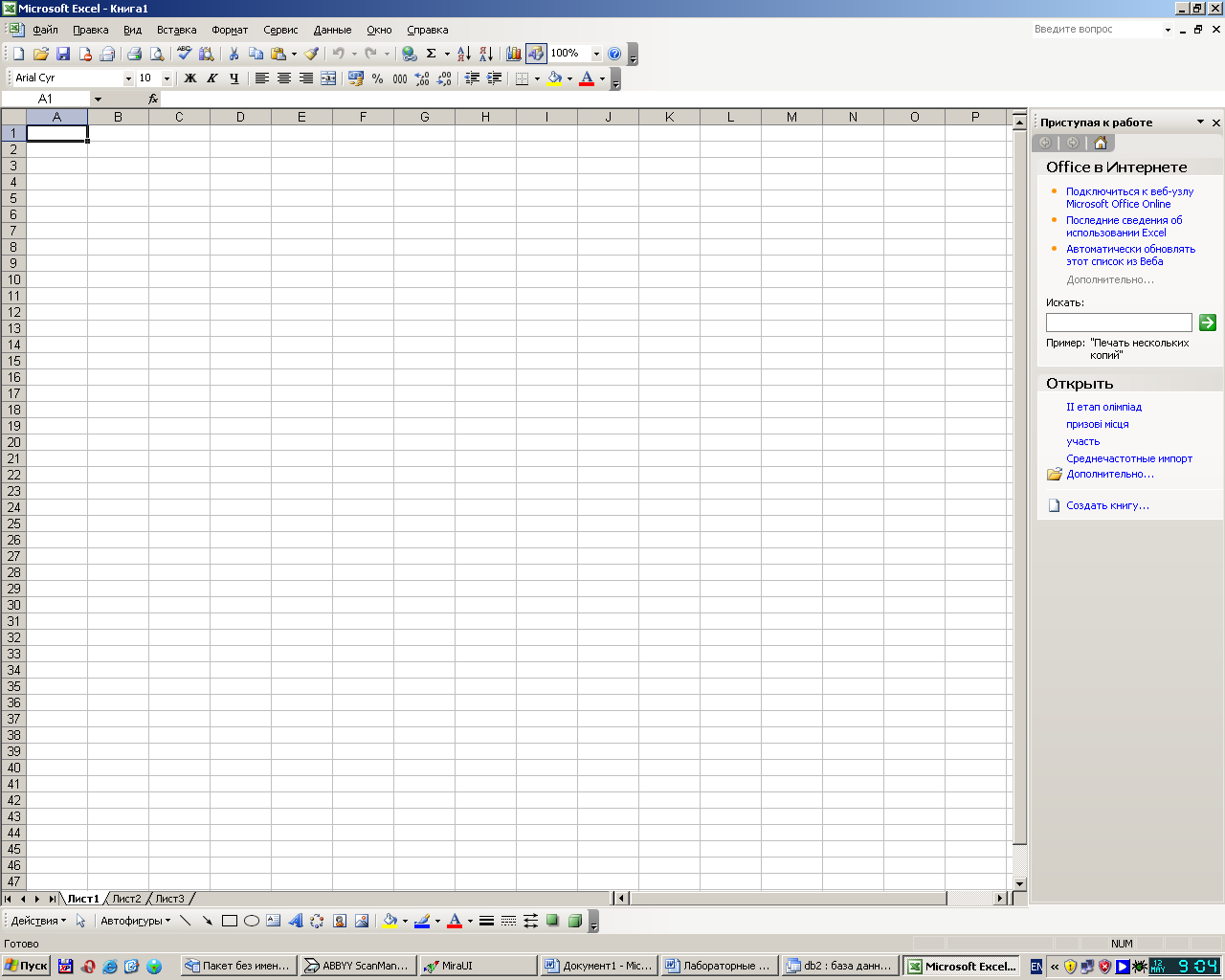
Task: Click the green search arrow button
Action: (1208, 323)
